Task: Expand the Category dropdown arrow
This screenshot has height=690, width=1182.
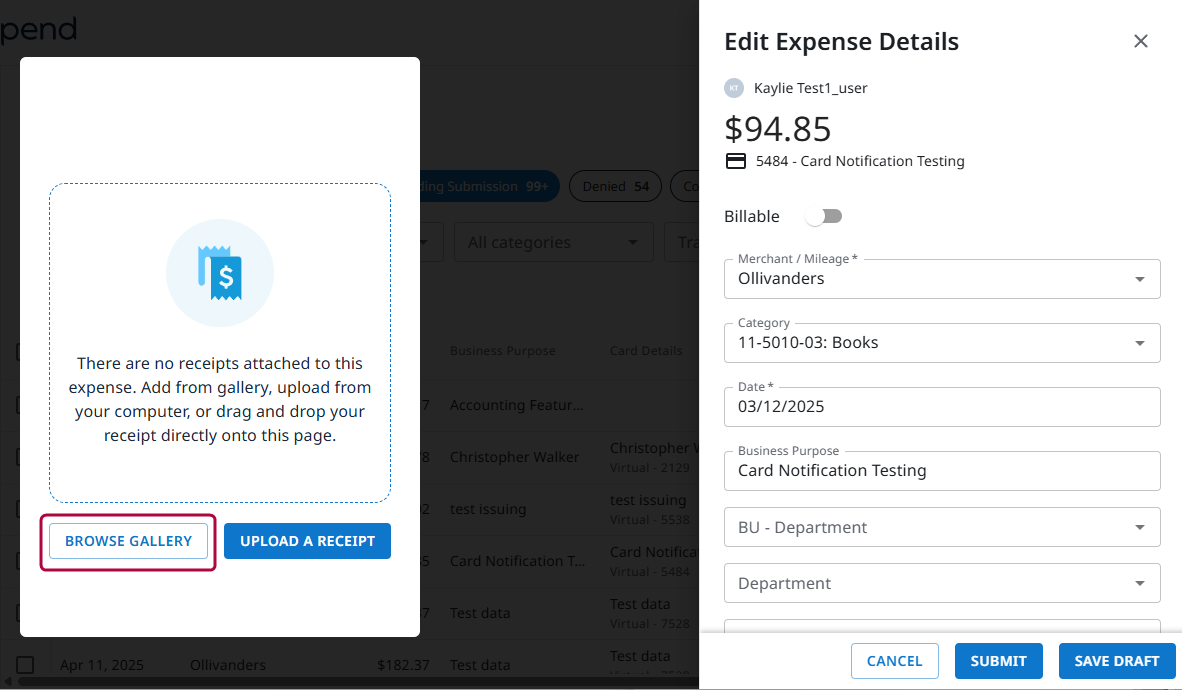Action: [1139, 343]
